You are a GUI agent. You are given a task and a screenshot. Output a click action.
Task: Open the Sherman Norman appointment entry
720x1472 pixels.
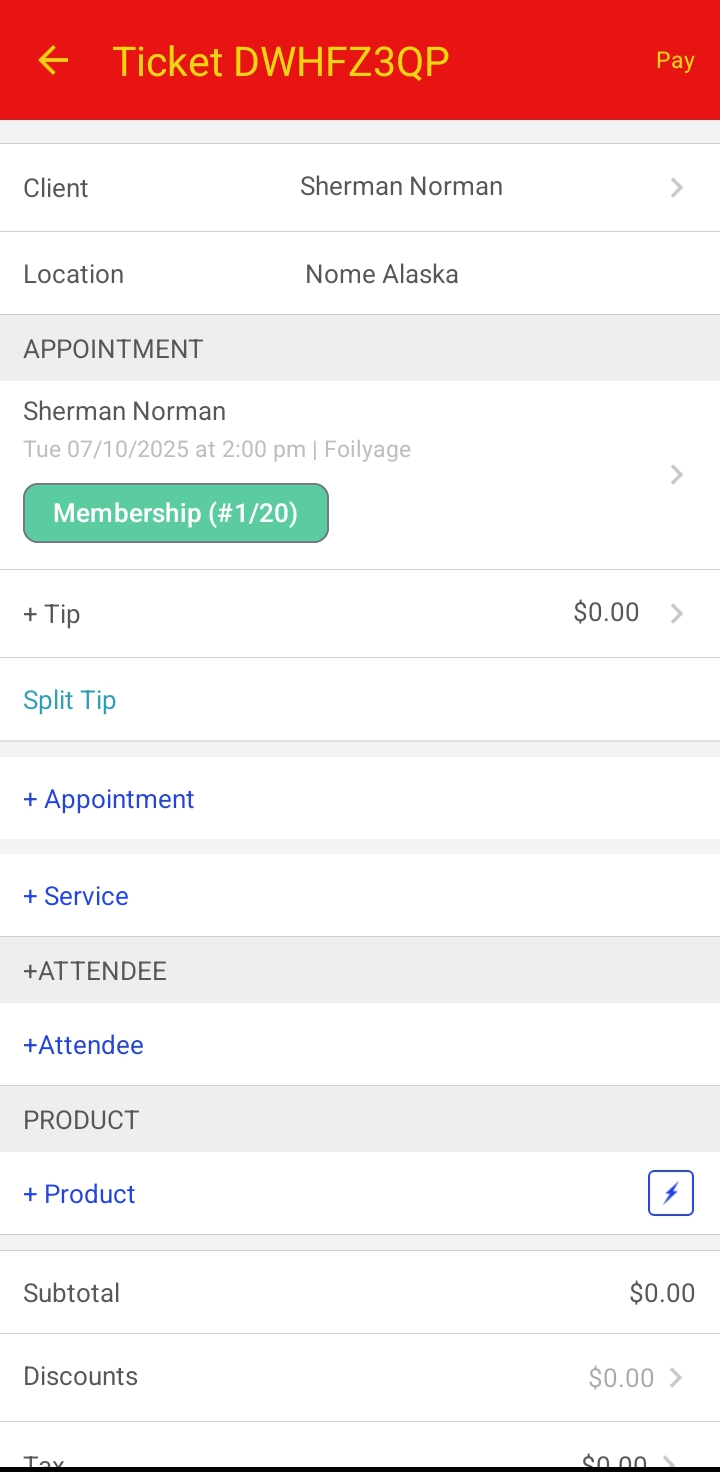pos(360,474)
